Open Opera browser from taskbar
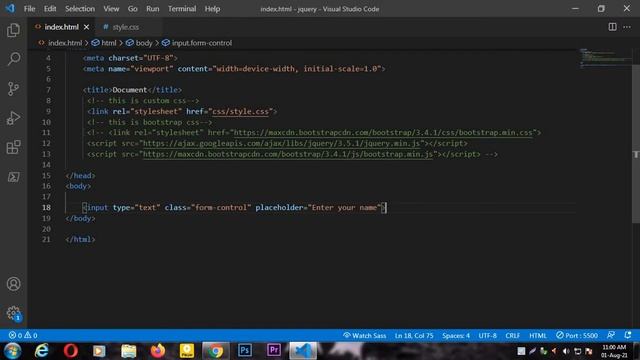The image size is (640, 360). coord(70,351)
